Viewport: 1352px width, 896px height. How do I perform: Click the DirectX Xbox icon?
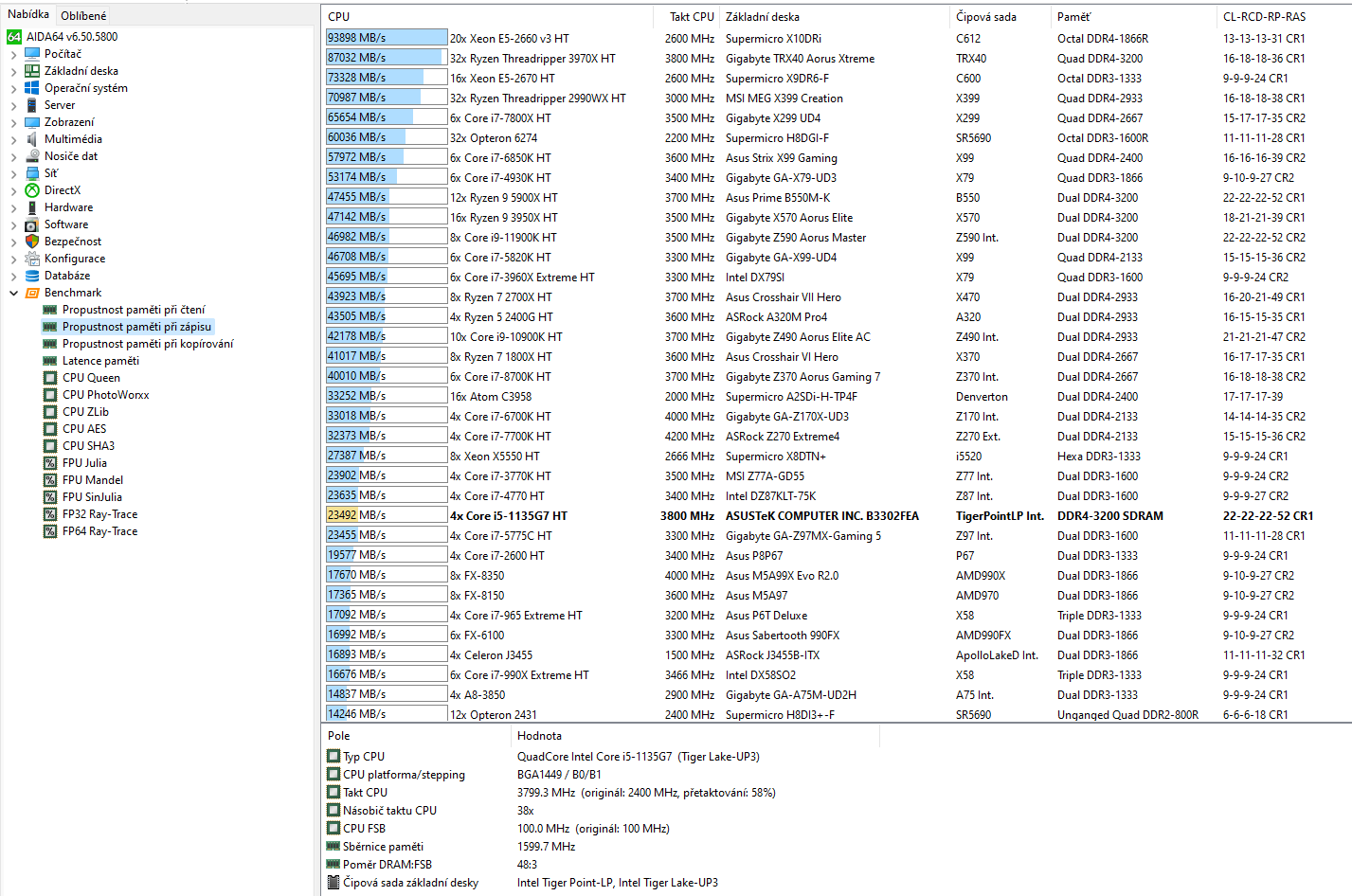tap(32, 190)
